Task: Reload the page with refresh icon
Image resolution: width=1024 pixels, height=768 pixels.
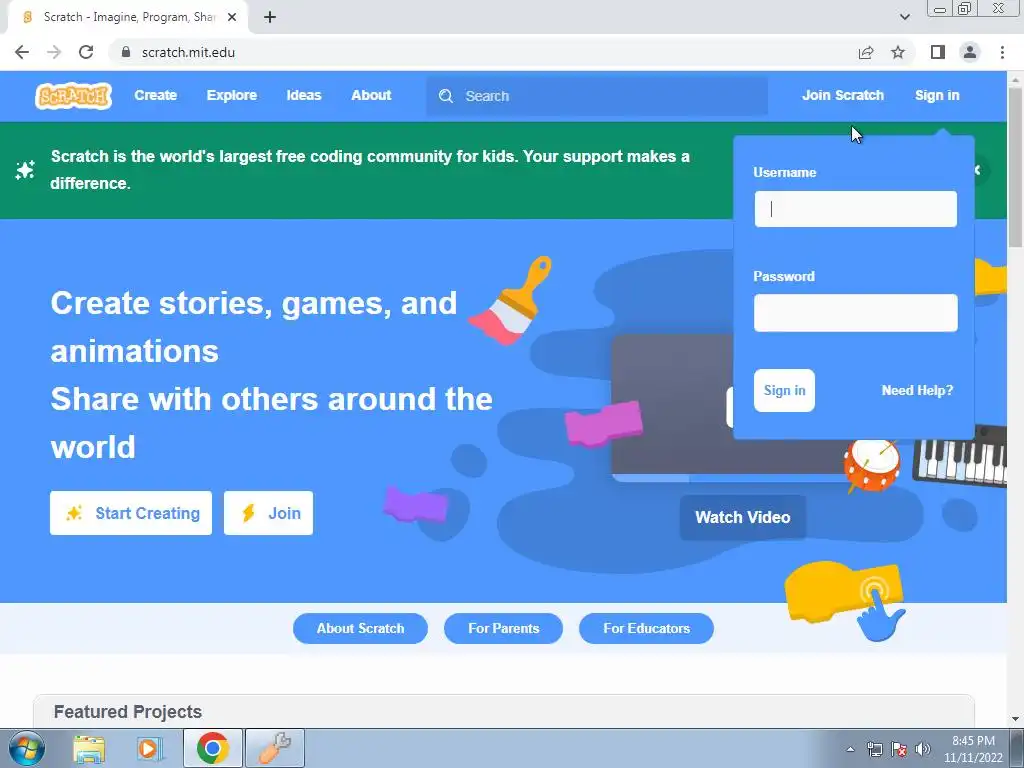Action: (86, 52)
